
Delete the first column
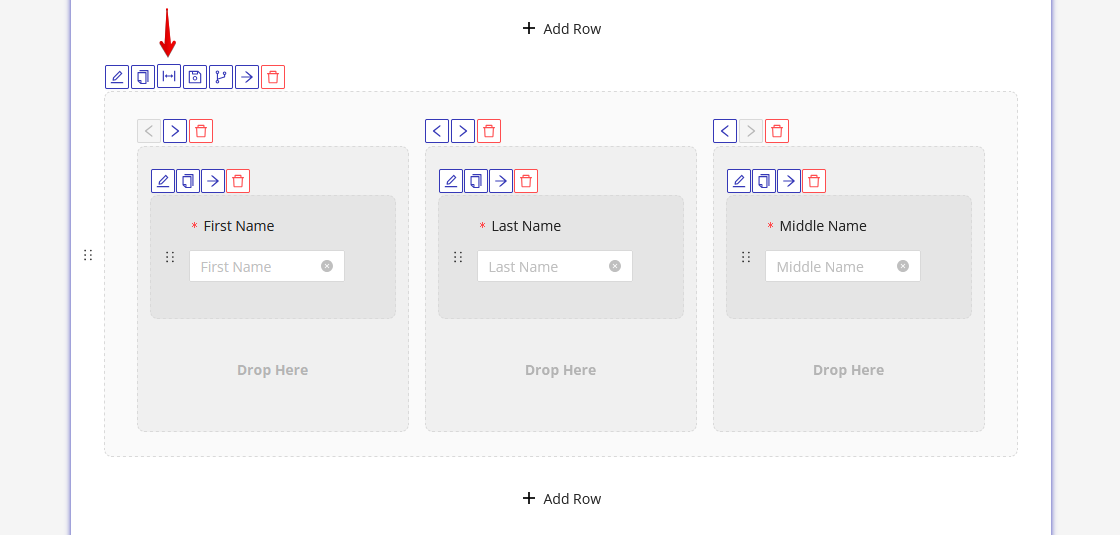click(x=201, y=131)
